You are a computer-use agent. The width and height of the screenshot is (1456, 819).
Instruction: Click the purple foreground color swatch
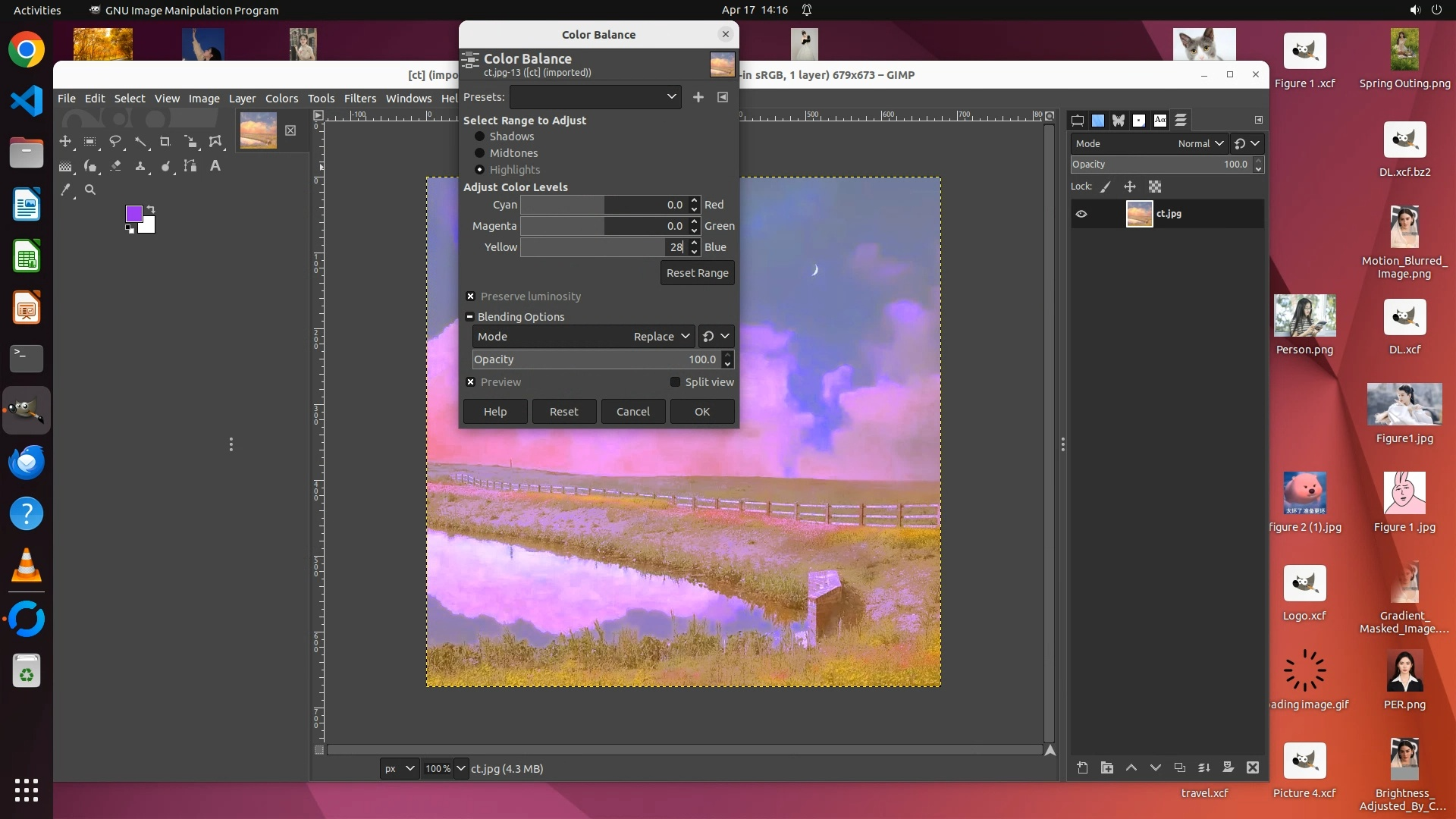[133, 214]
